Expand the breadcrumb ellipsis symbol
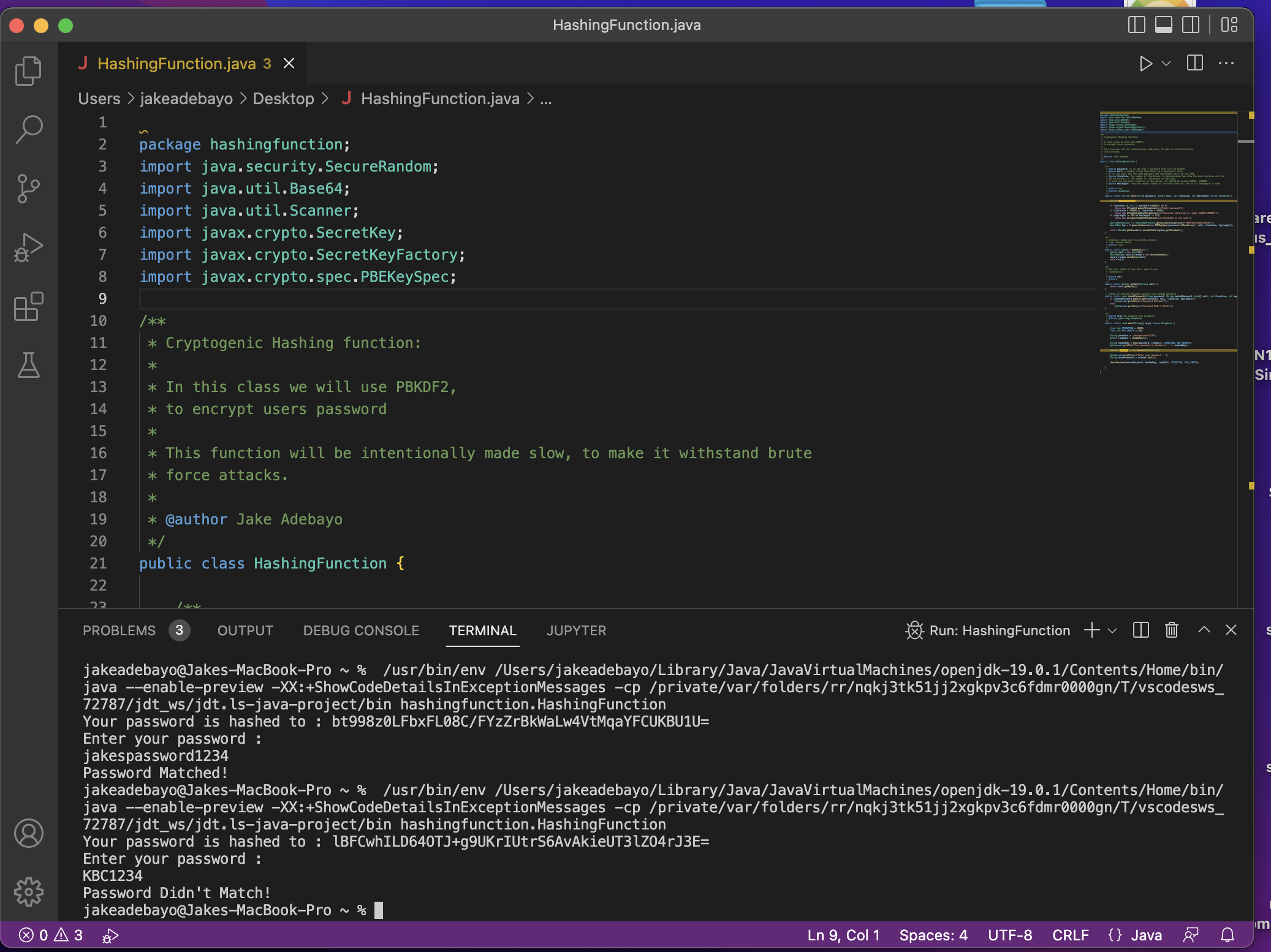The image size is (1271, 952). coord(546,99)
